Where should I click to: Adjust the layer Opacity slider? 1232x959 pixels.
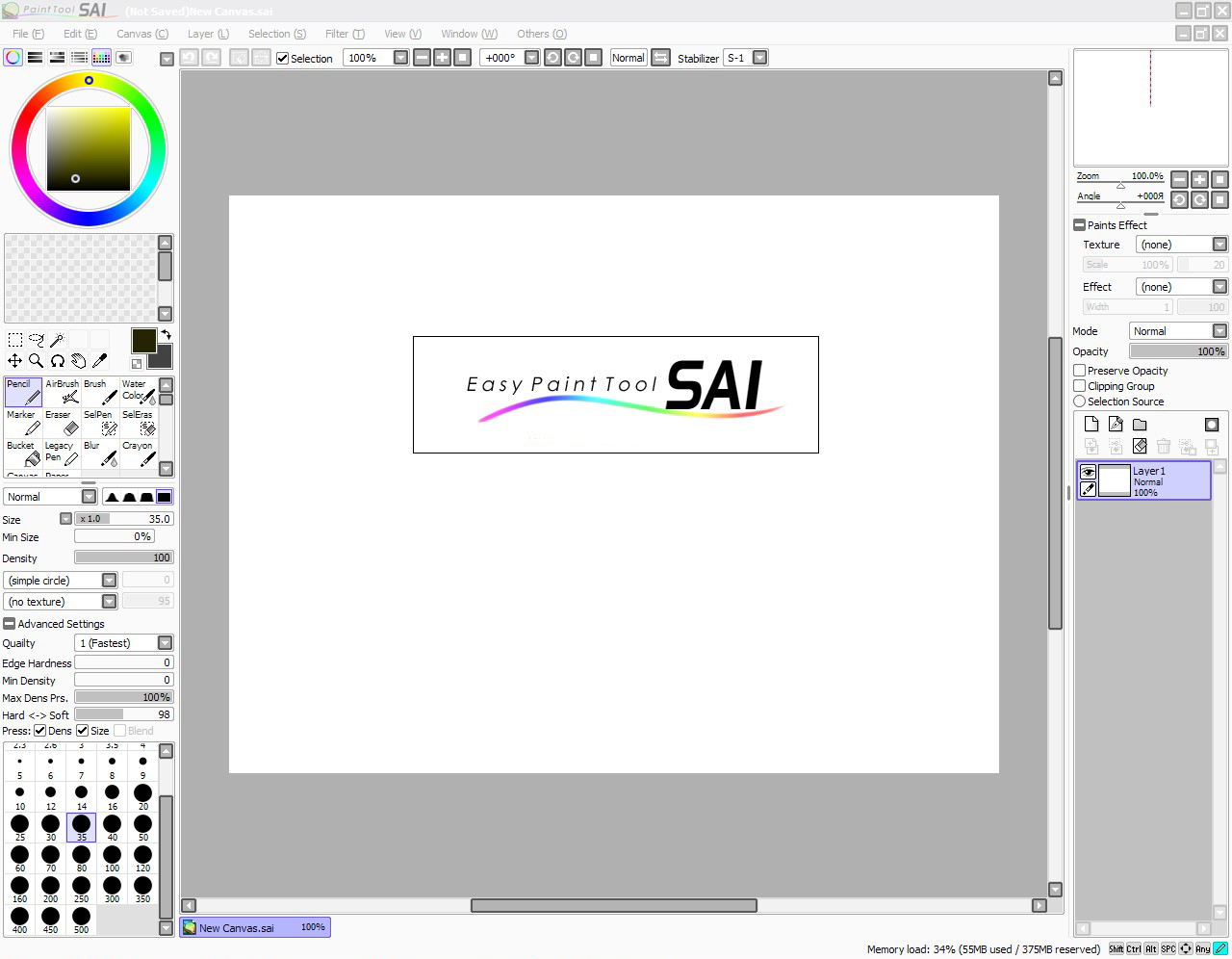point(1178,351)
